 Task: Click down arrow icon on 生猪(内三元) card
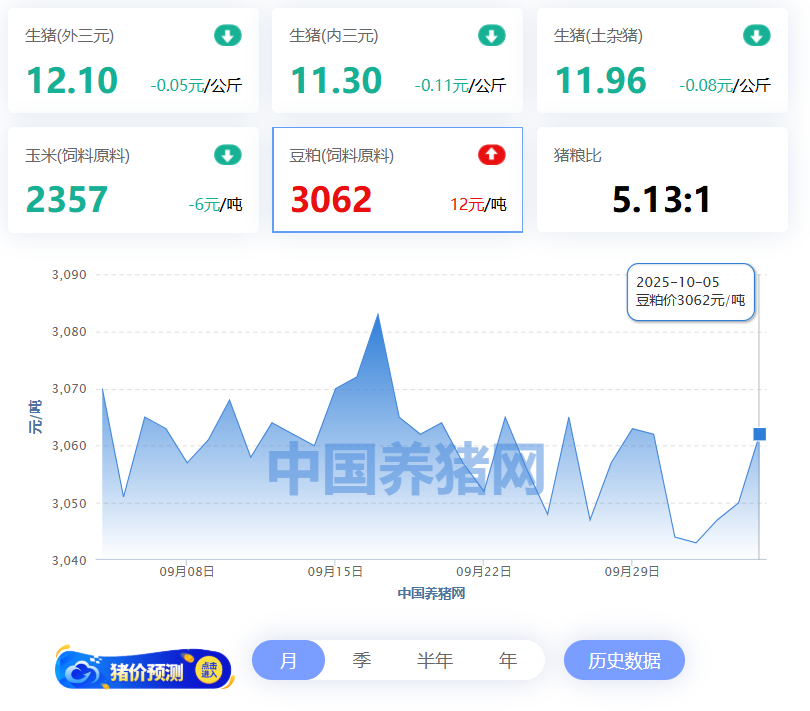point(491,36)
